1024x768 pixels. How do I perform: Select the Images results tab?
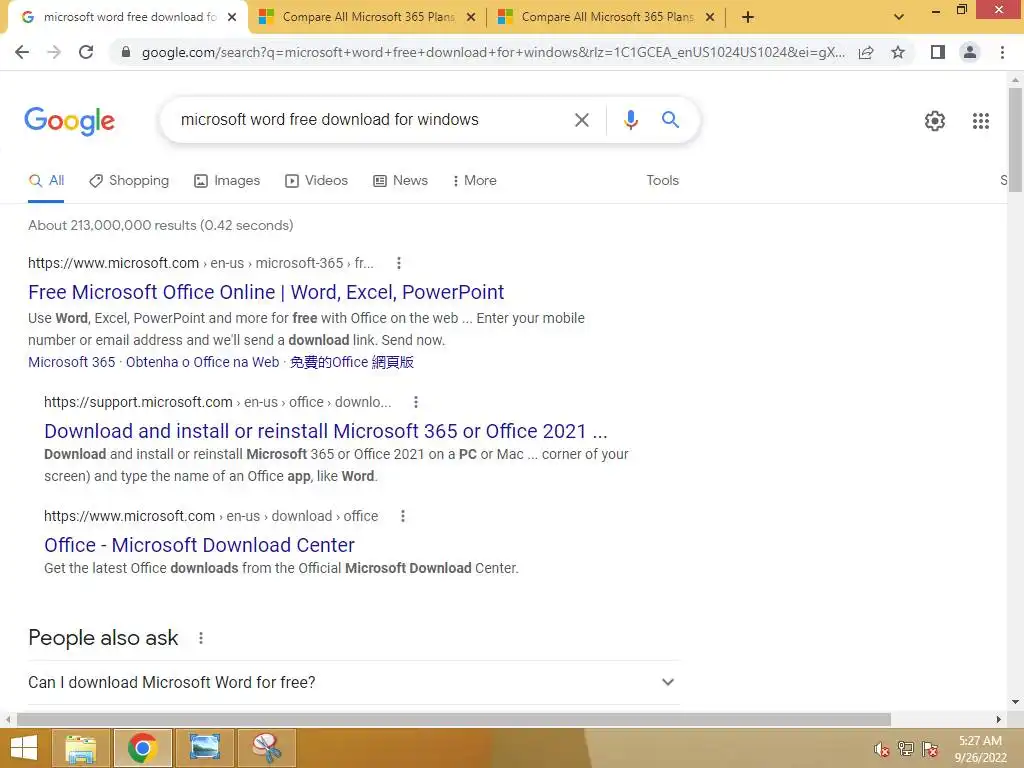pyautogui.click(x=227, y=181)
